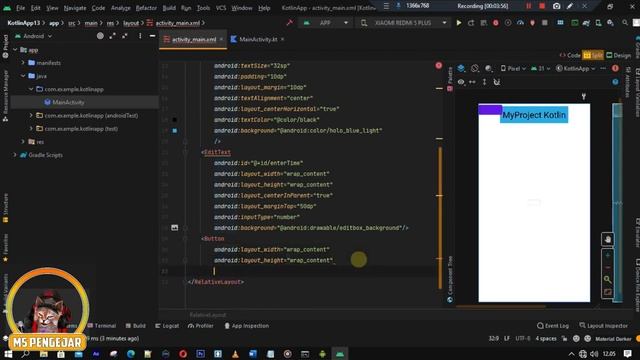The width and height of the screenshot is (640, 360).
Task: Click the gutter image icon beside the background drawable line
Action: [175, 228]
